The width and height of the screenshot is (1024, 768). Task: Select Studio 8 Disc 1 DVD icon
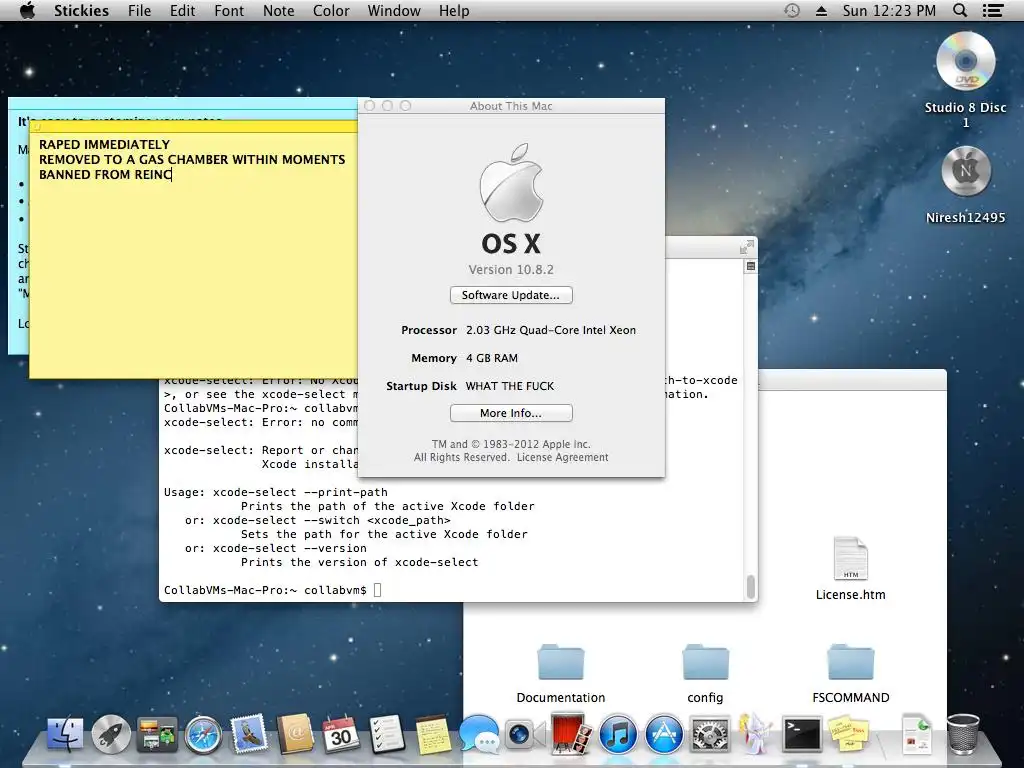click(x=965, y=61)
